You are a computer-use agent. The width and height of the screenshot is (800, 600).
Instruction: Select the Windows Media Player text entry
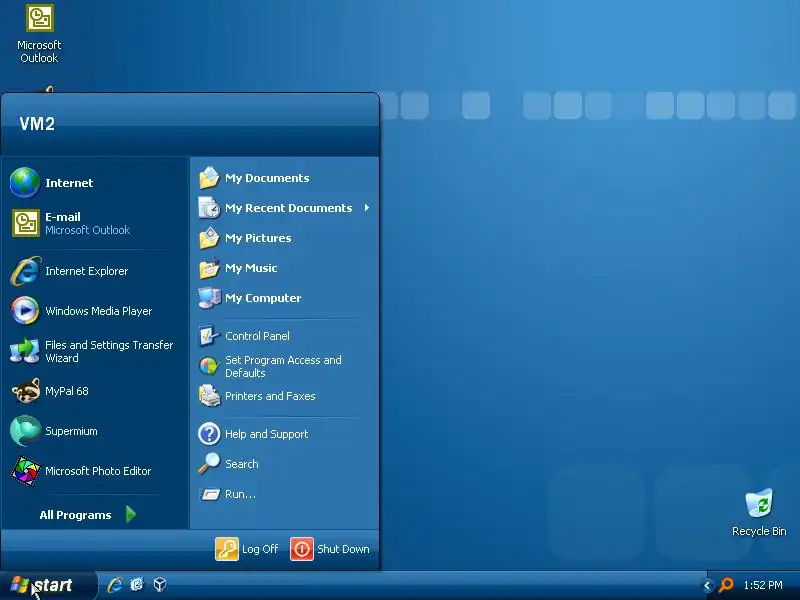[x=98, y=311]
